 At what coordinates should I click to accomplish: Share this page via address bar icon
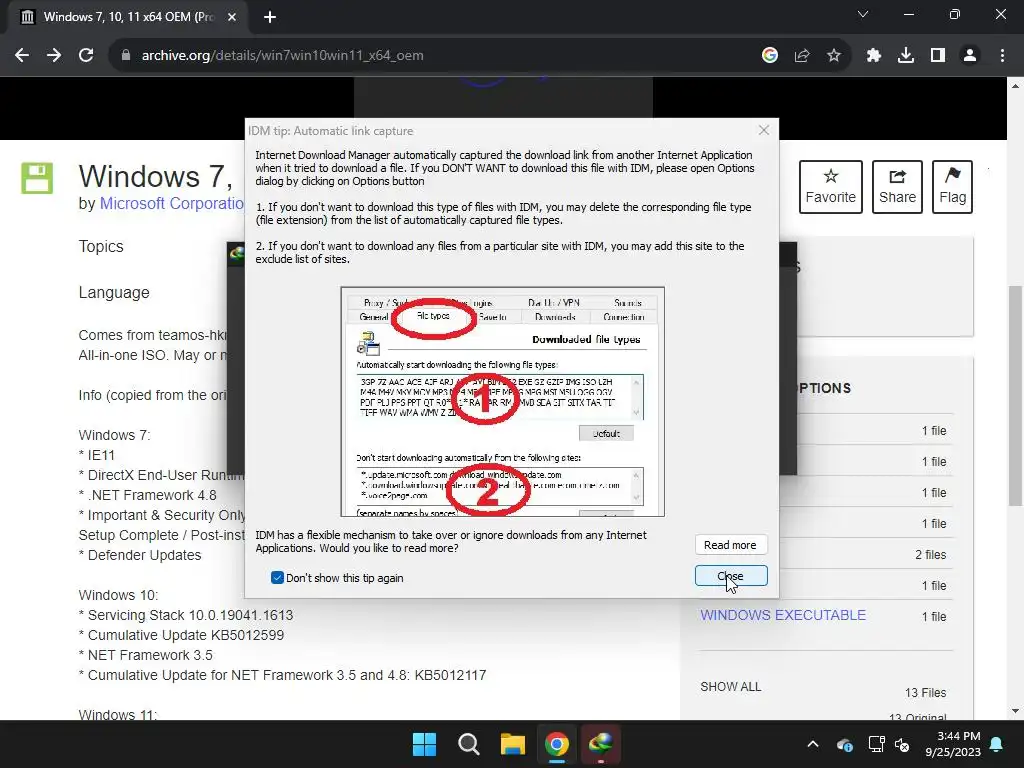[802, 56]
